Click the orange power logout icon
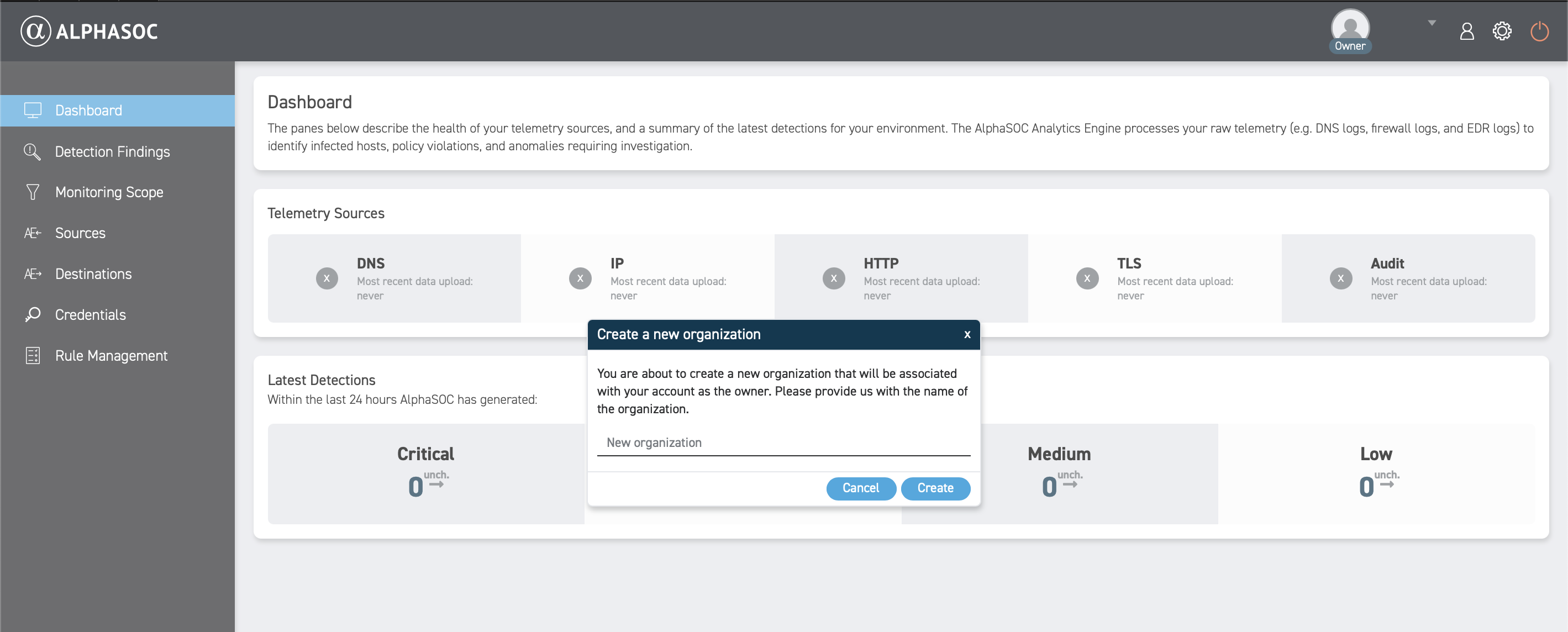This screenshot has height=632, width=1568. click(1538, 31)
